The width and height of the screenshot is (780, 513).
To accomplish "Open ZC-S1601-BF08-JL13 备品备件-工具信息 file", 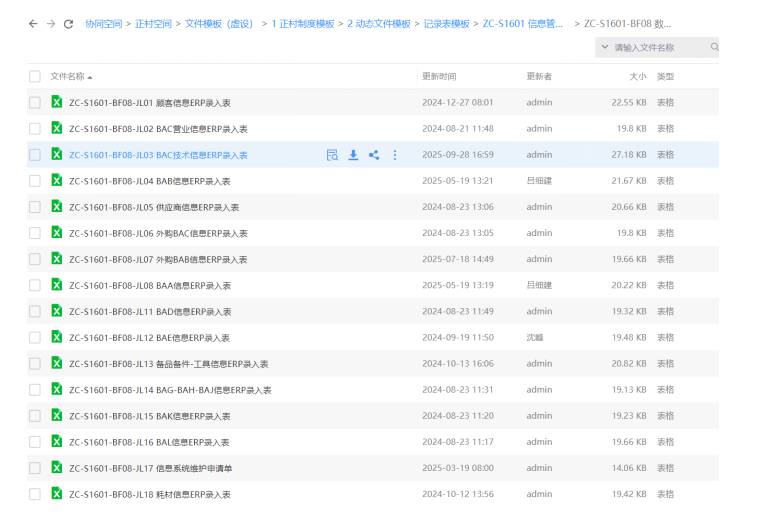I will click(x=168, y=363).
